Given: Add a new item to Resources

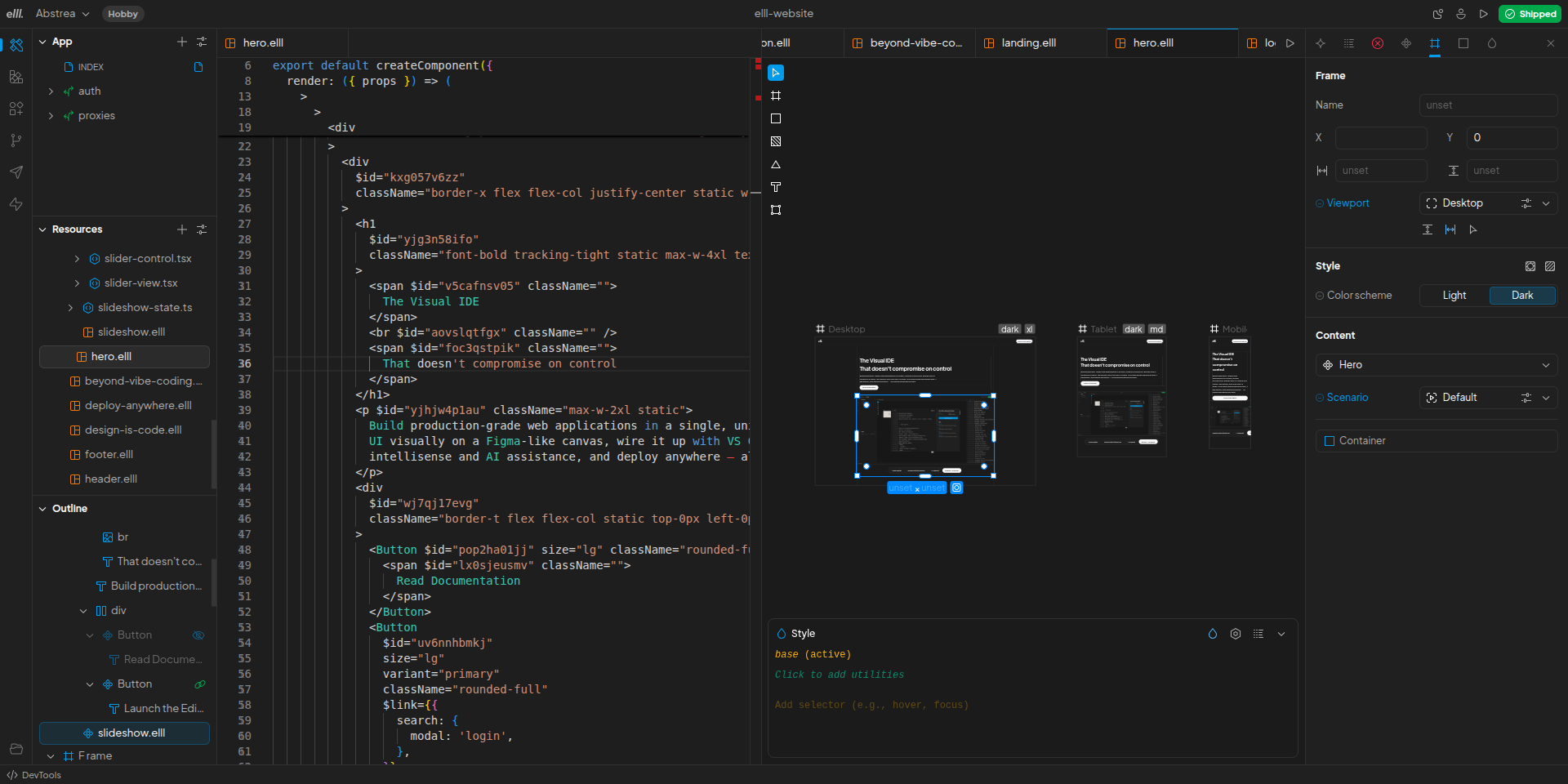Looking at the screenshot, I should (x=181, y=229).
